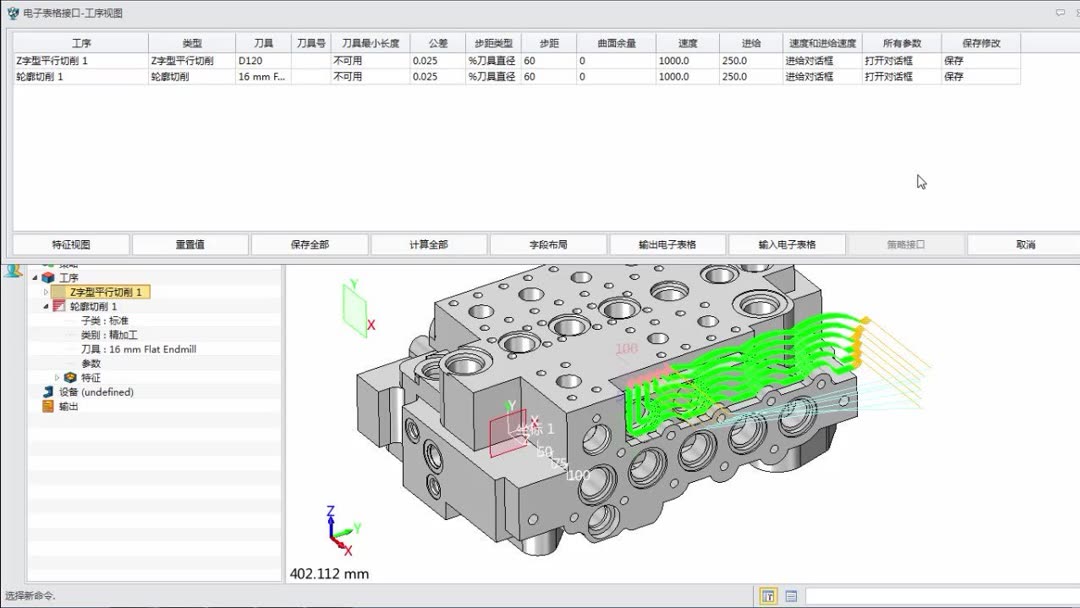Click the 计算全部 button
Screen dimensions: 1080x608
pyautogui.click(x=430, y=243)
